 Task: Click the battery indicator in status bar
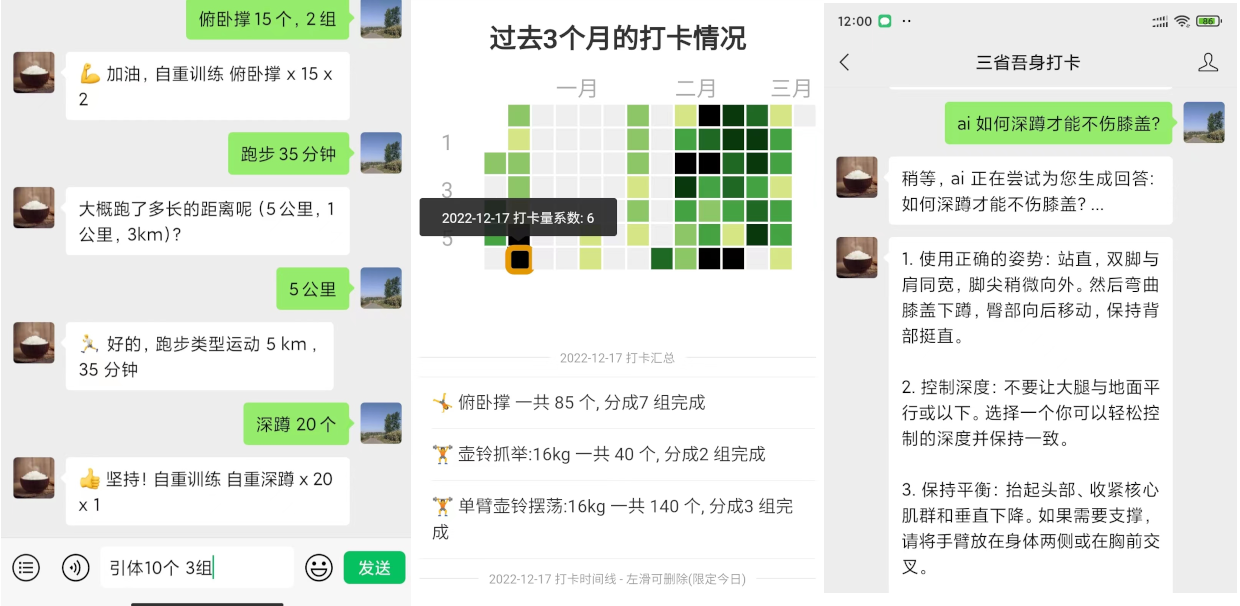click(1209, 21)
